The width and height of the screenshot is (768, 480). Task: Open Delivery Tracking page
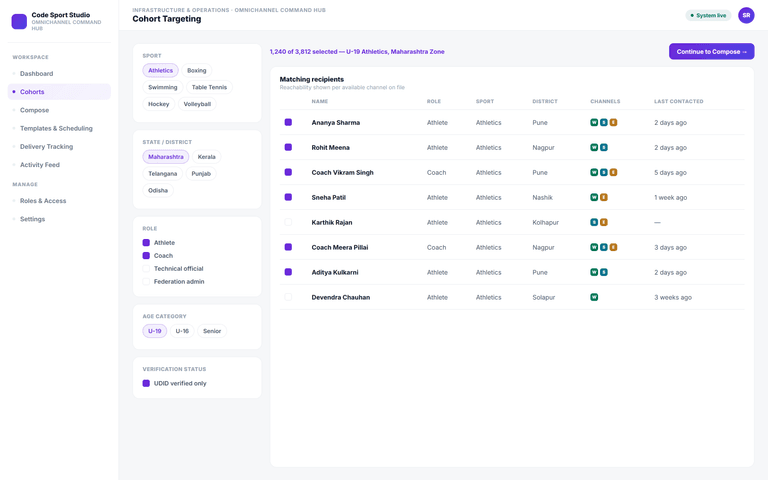click(x=59, y=146)
